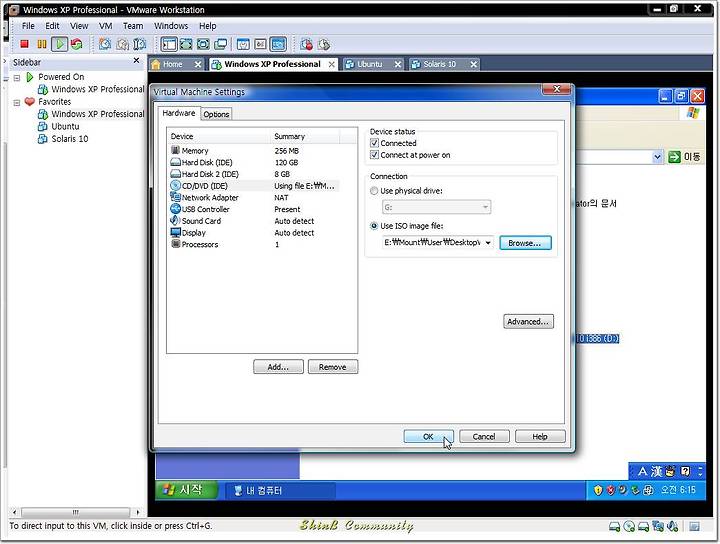Select the Use physical drive radio button
Image resolution: width=720 pixels, height=544 pixels.
pos(374,191)
